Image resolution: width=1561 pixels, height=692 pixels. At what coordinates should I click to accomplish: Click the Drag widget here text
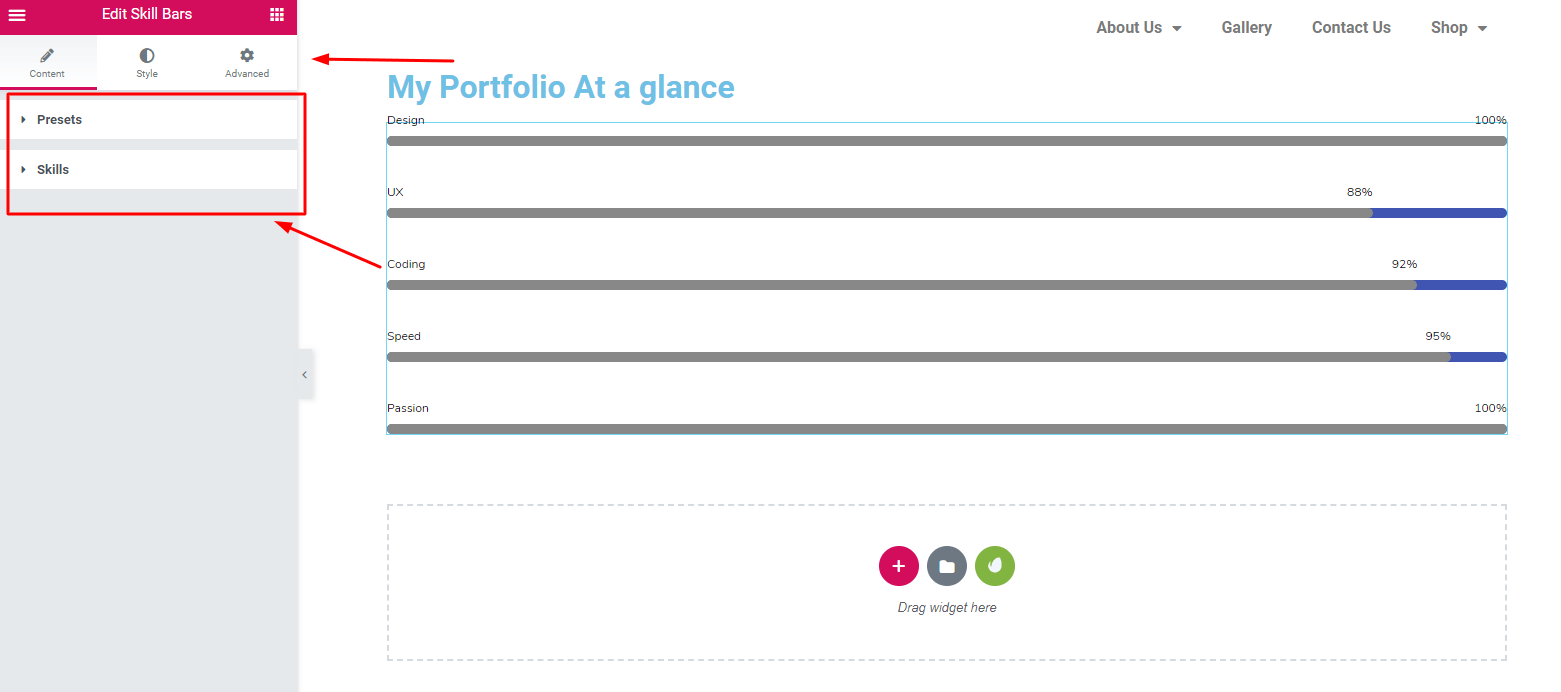pos(946,608)
